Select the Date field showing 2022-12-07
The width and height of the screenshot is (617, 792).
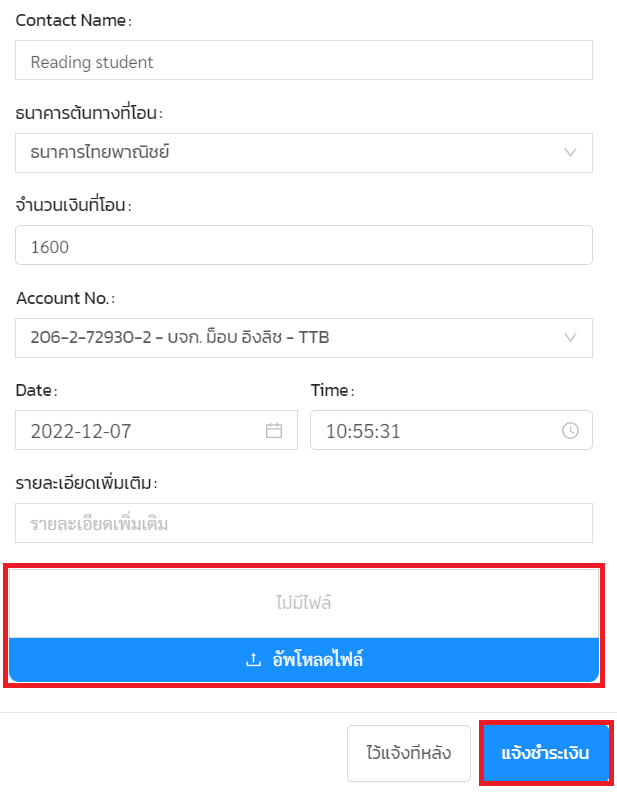(x=157, y=430)
